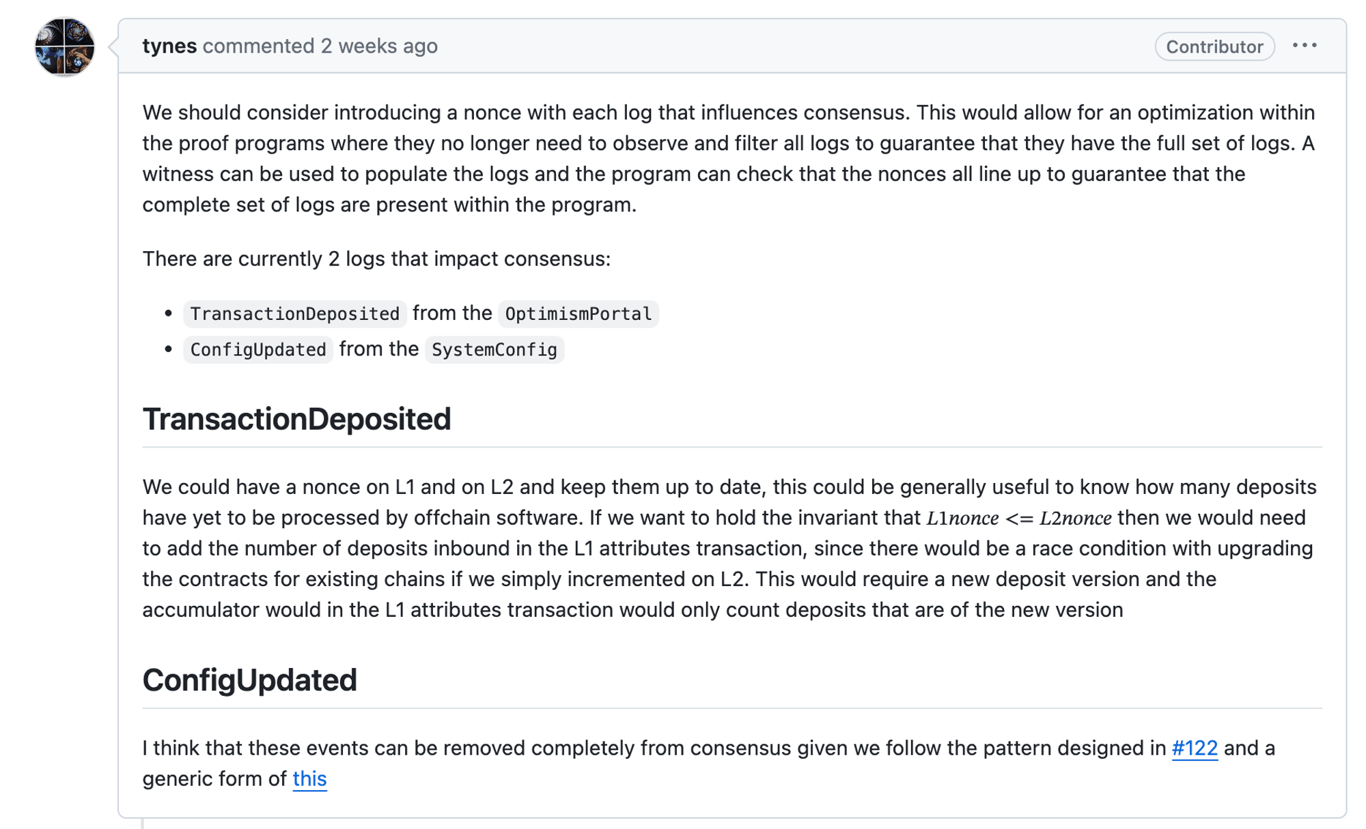Open the '2 weeks ago' timestamp permalink
The image size is (1366, 829).
(379, 46)
